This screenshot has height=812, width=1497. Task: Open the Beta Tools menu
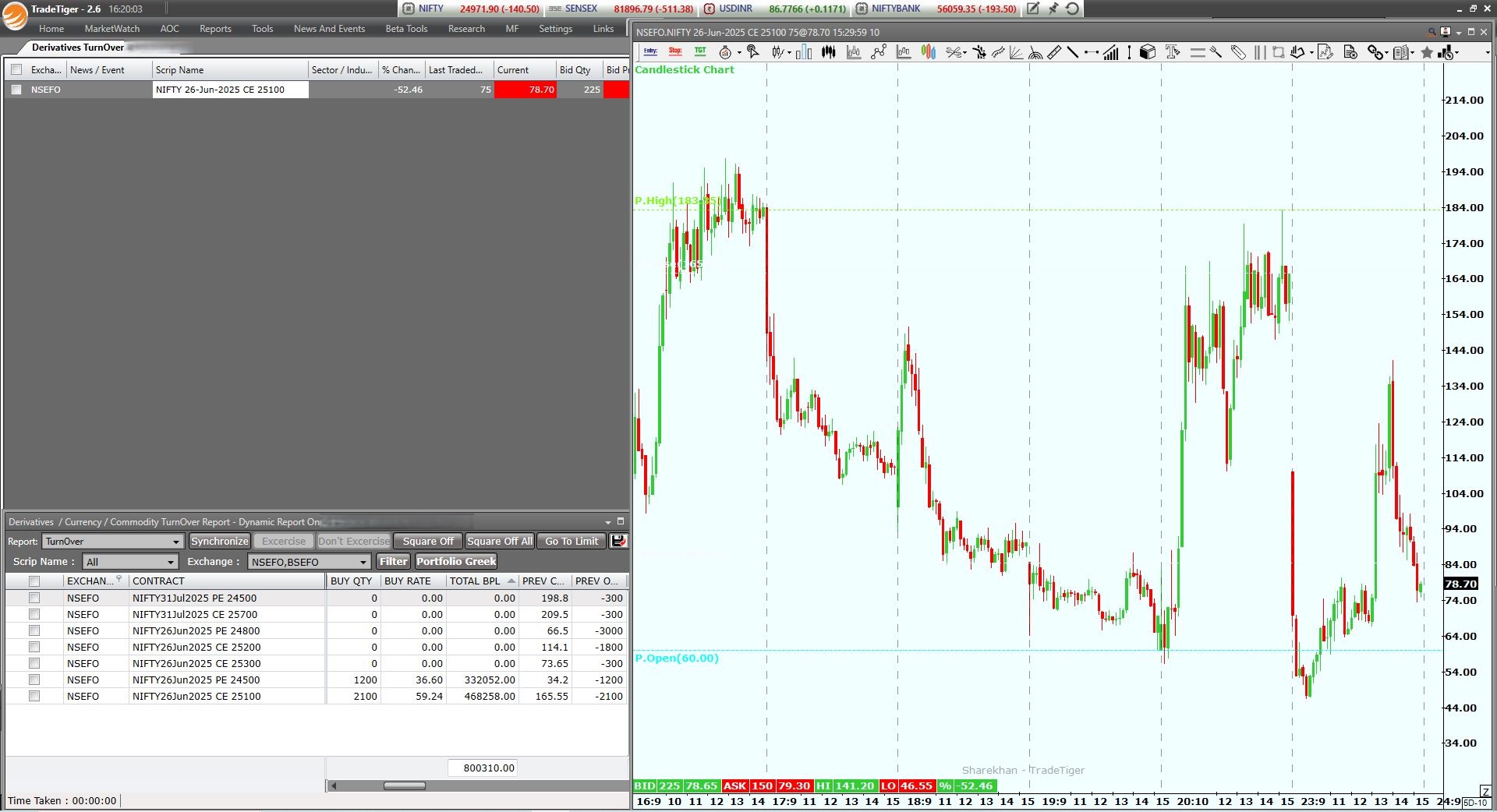pyautogui.click(x=406, y=29)
